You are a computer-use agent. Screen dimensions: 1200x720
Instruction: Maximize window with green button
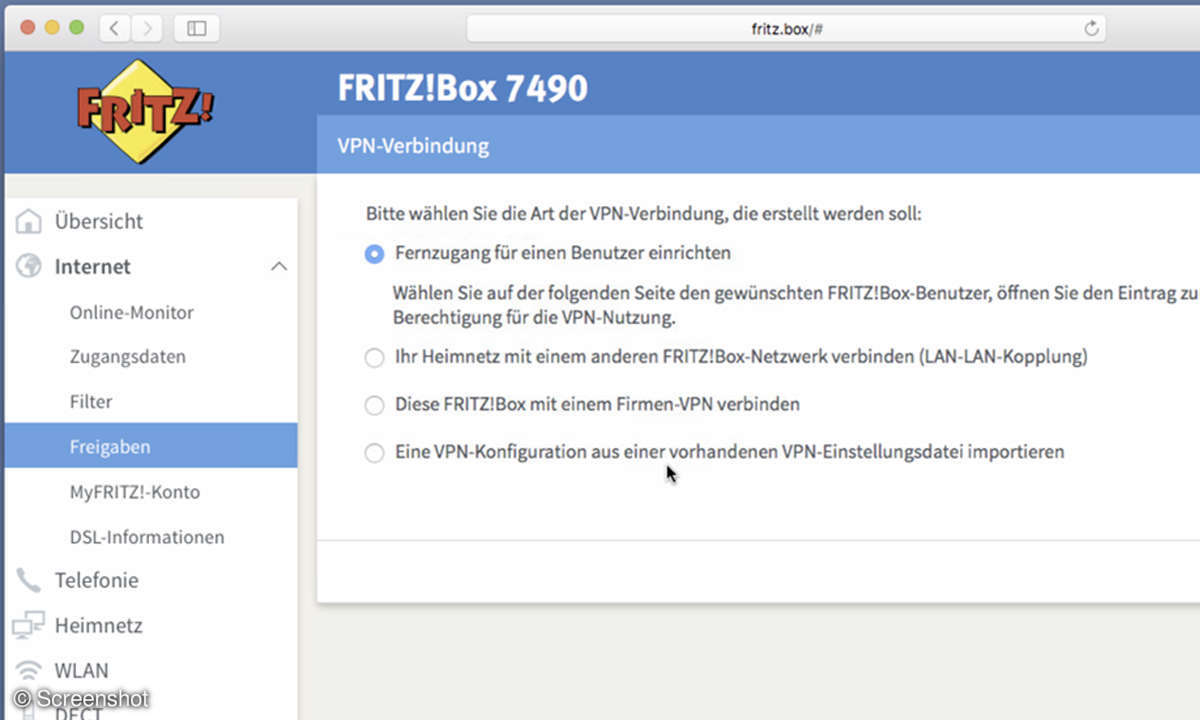[77, 27]
